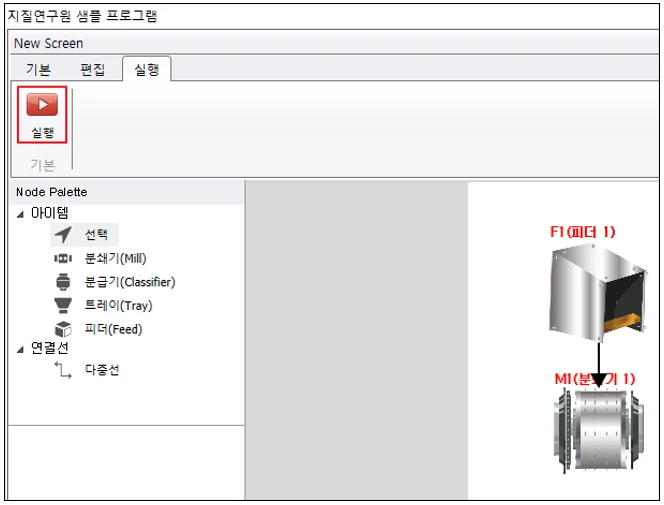Screen dimensions: 664x505
Task: Click the New Screen title bar
Action: point(334,43)
